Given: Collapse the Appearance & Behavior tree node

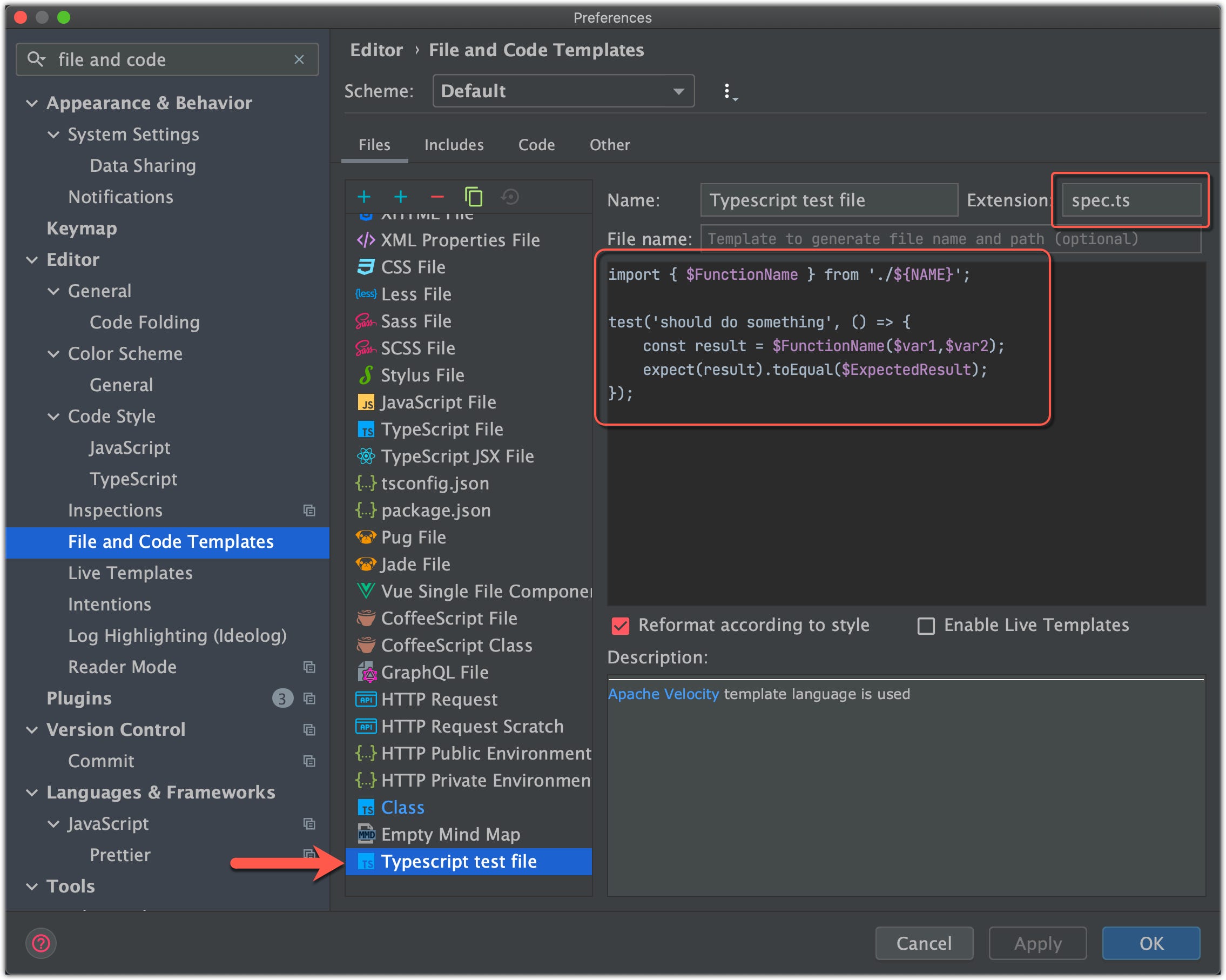Looking at the screenshot, I should click(32, 104).
